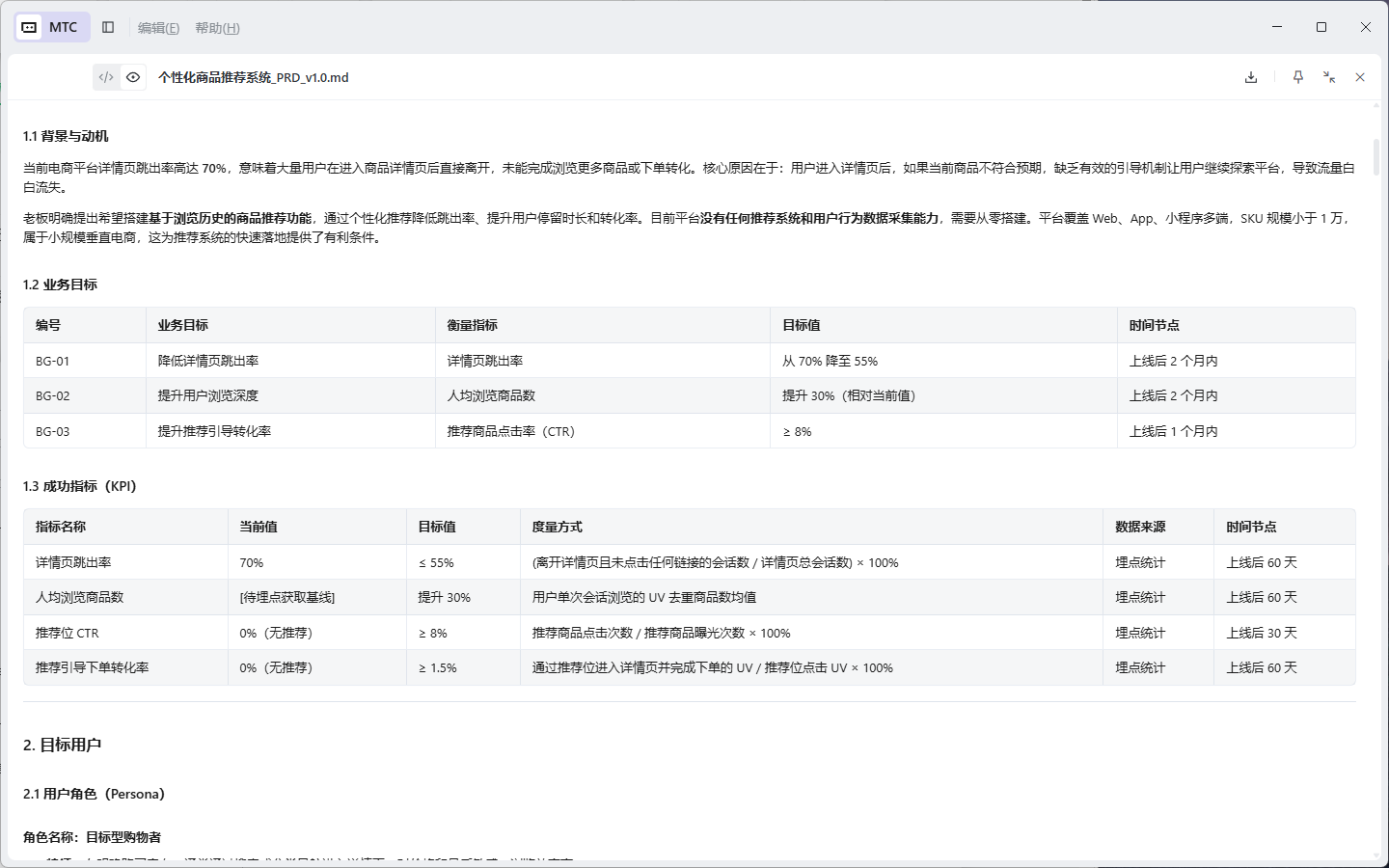This screenshot has width=1389, height=868.
Task: Click the file name 个性化商品推荐系统_PRD_v1.0.md
Action: tap(254, 77)
